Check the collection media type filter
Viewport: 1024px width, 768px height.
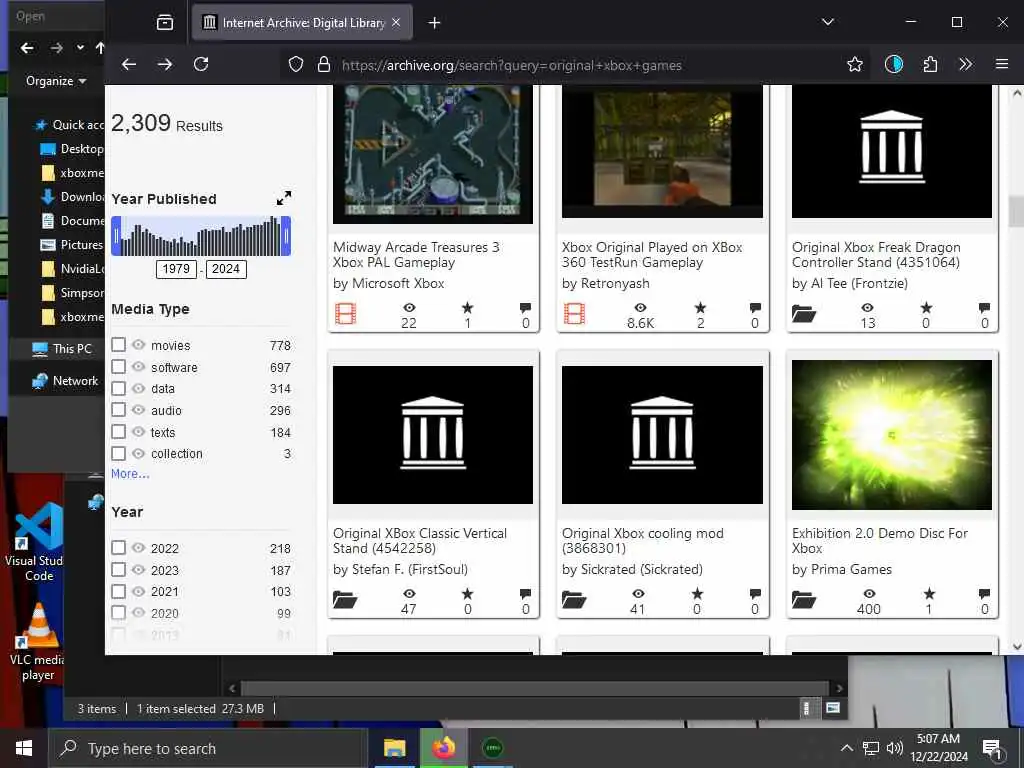coord(118,453)
